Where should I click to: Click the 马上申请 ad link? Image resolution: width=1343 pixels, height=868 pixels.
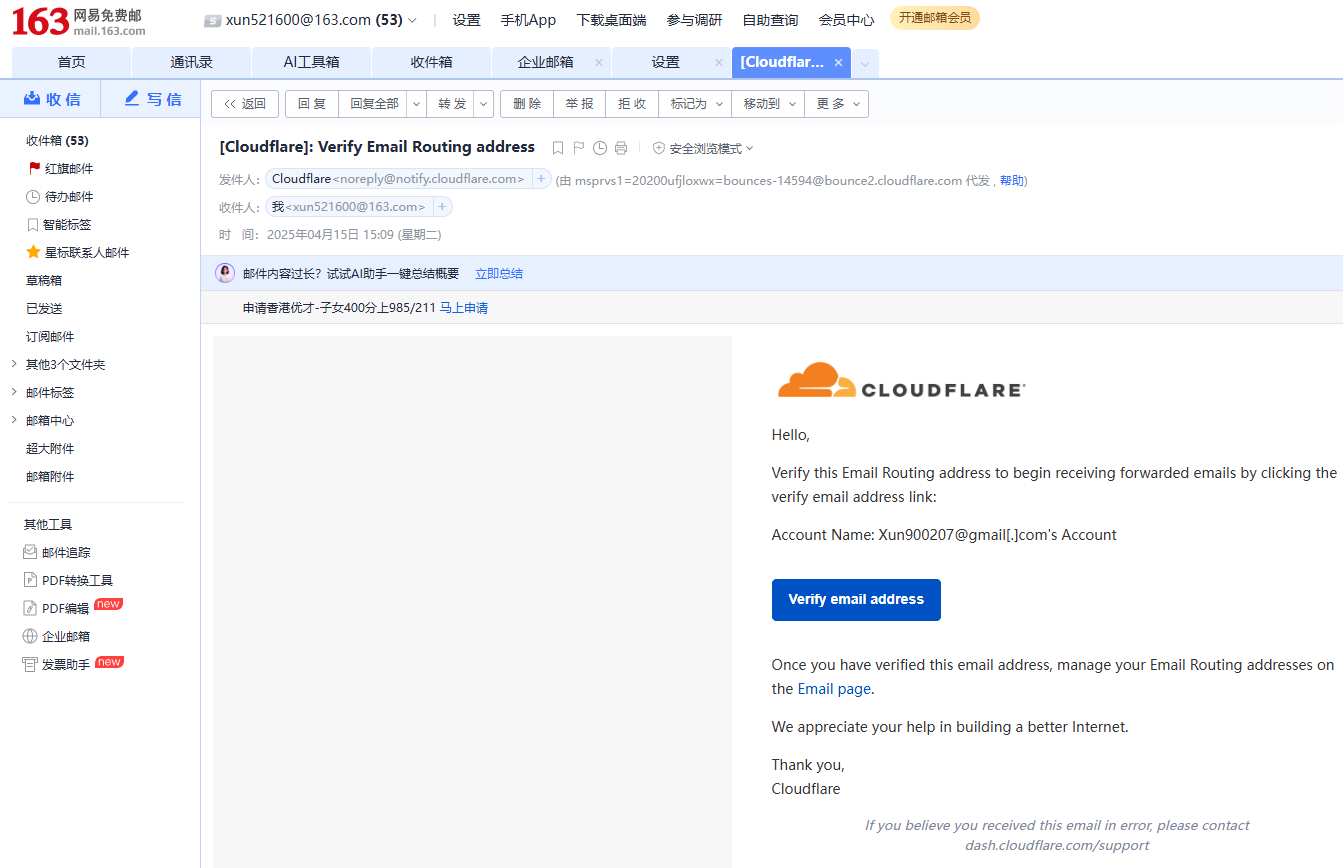click(x=464, y=308)
